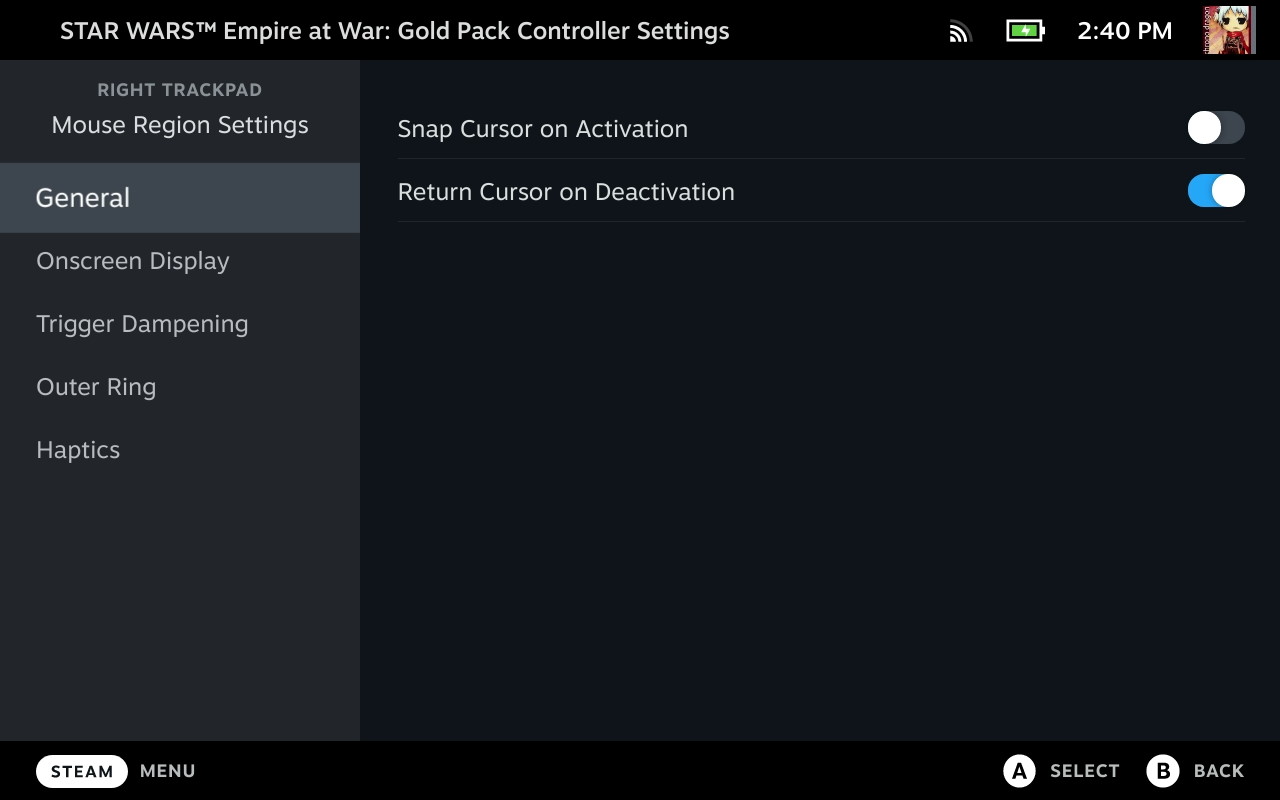Enable the Snap Cursor on Activation toggle
Screen dimensions: 1280x800
tap(1215, 128)
